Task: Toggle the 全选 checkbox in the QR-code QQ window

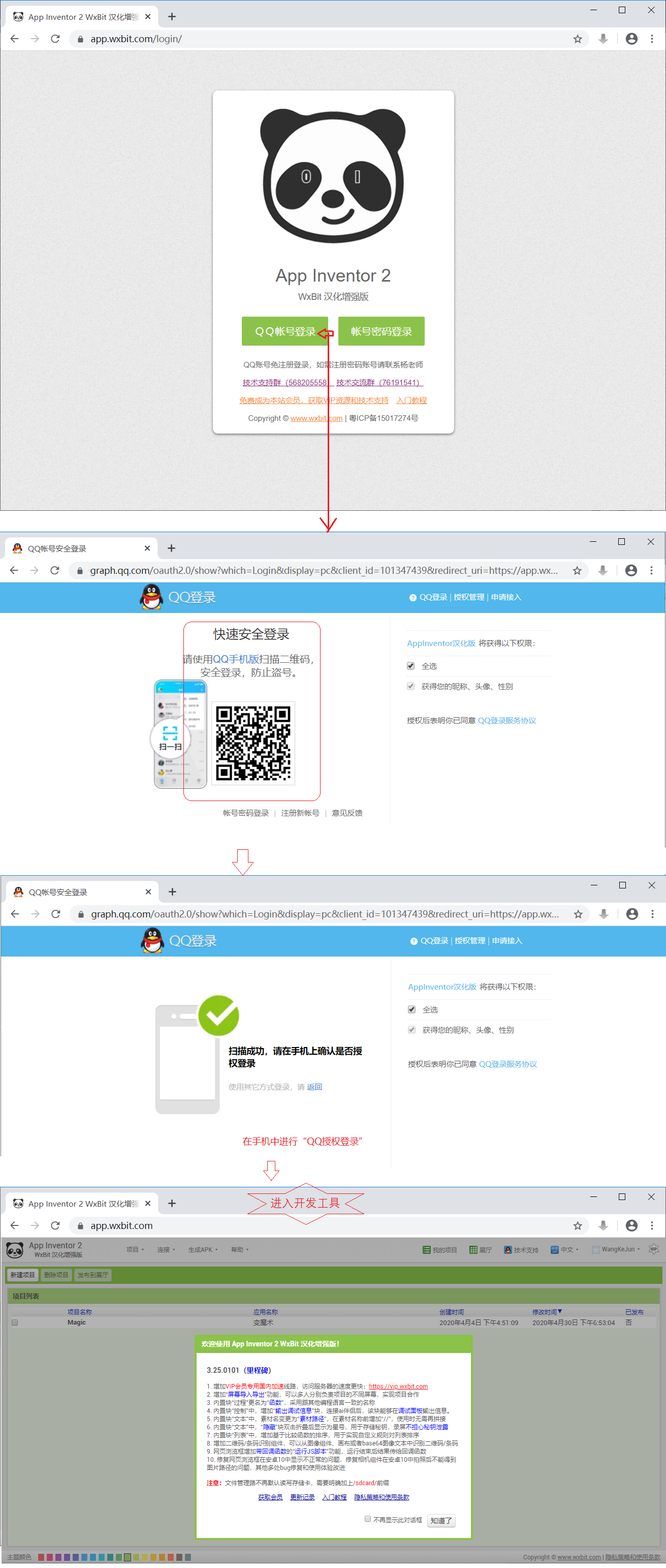Action: click(410, 666)
